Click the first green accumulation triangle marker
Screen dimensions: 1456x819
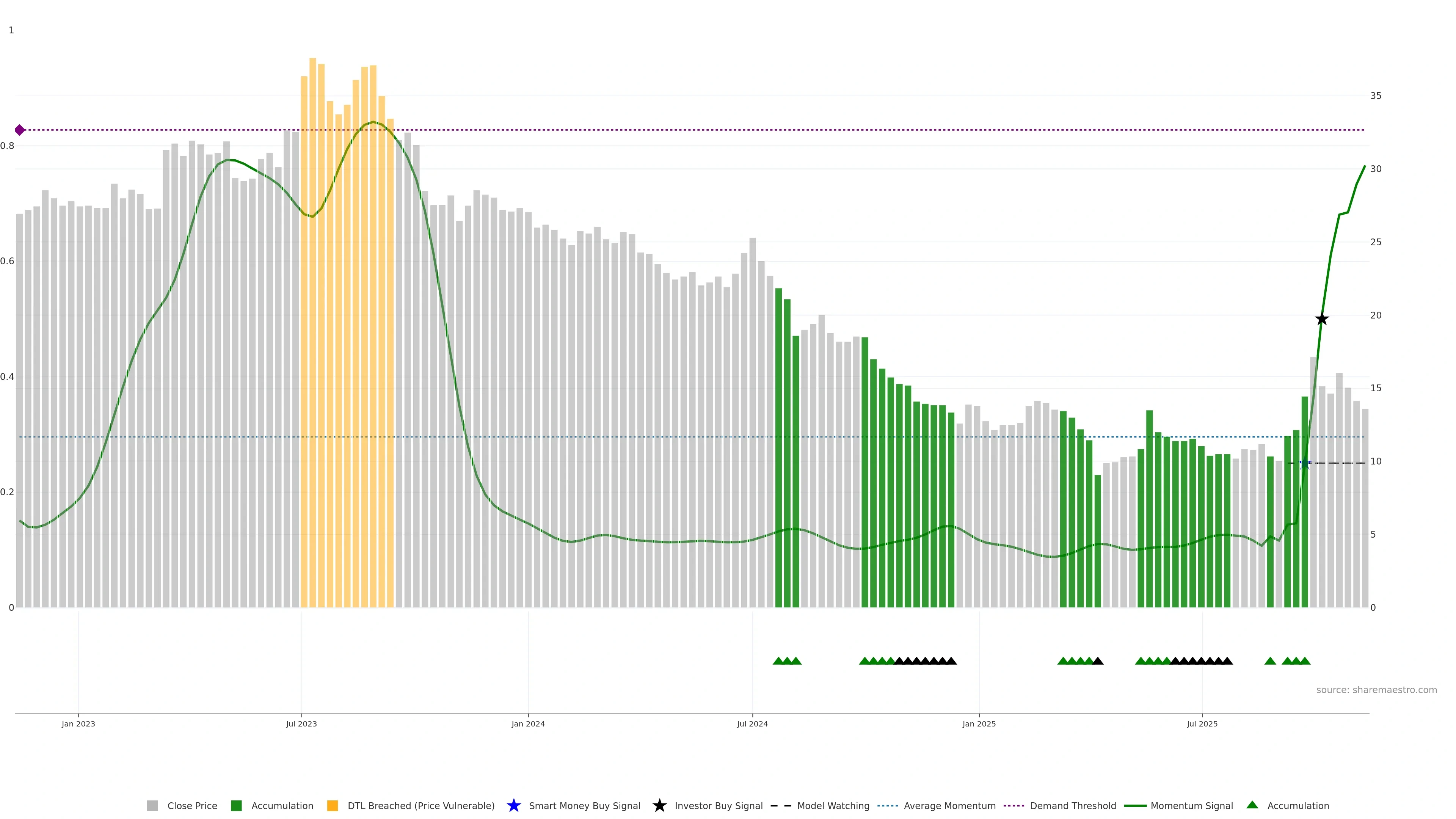click(778, 661)
